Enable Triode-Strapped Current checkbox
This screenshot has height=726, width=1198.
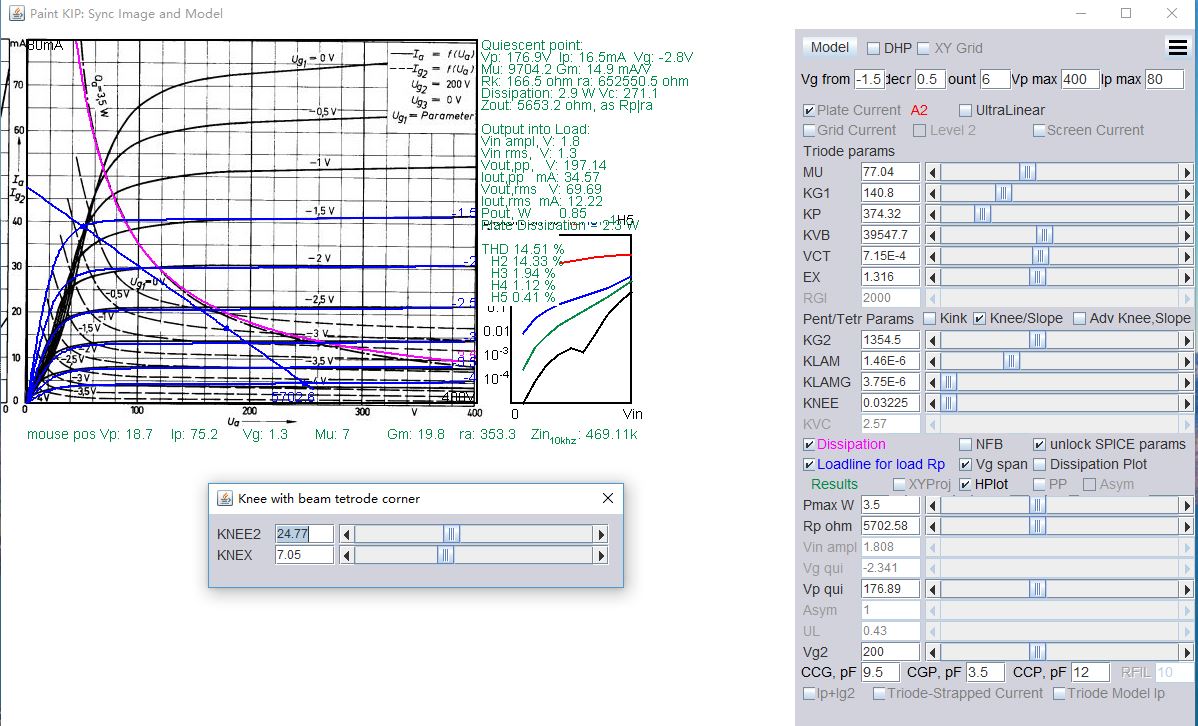(x=879, y=693)
